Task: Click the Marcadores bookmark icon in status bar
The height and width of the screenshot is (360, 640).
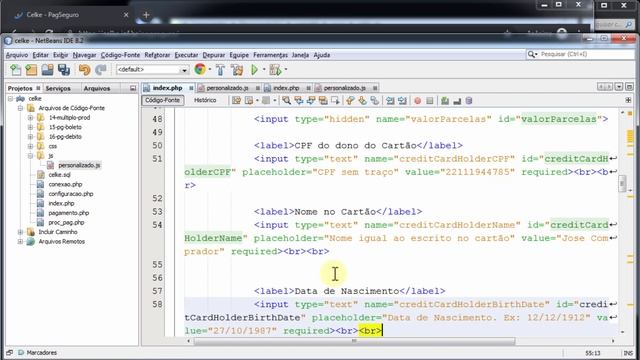Action: [x=21, y=352]
